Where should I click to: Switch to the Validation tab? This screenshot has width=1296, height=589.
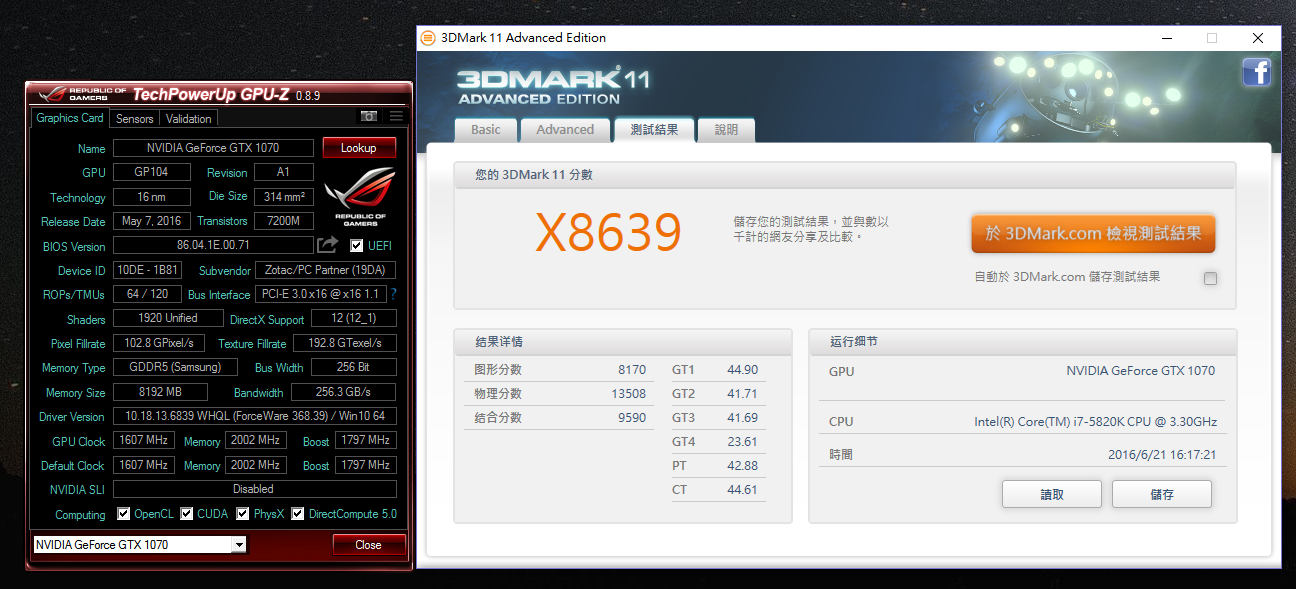pos(189,118)
